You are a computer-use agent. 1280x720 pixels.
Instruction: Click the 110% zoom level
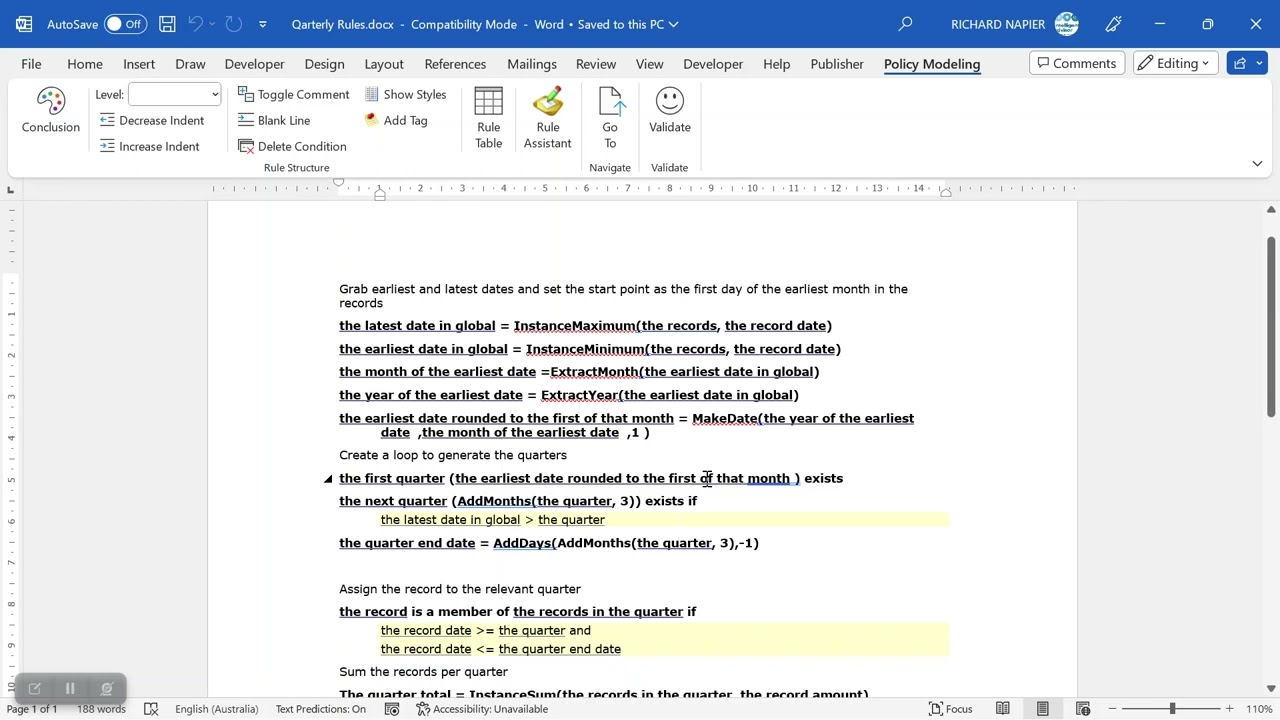(1259, 709)
